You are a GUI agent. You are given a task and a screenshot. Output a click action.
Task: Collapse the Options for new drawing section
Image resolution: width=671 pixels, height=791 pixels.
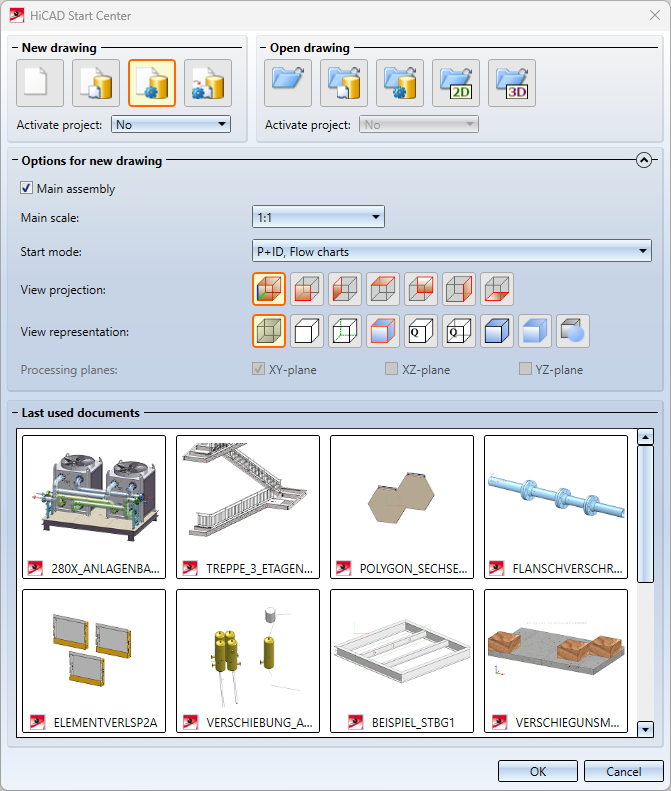pyautogui.click(x=644, y=160)
